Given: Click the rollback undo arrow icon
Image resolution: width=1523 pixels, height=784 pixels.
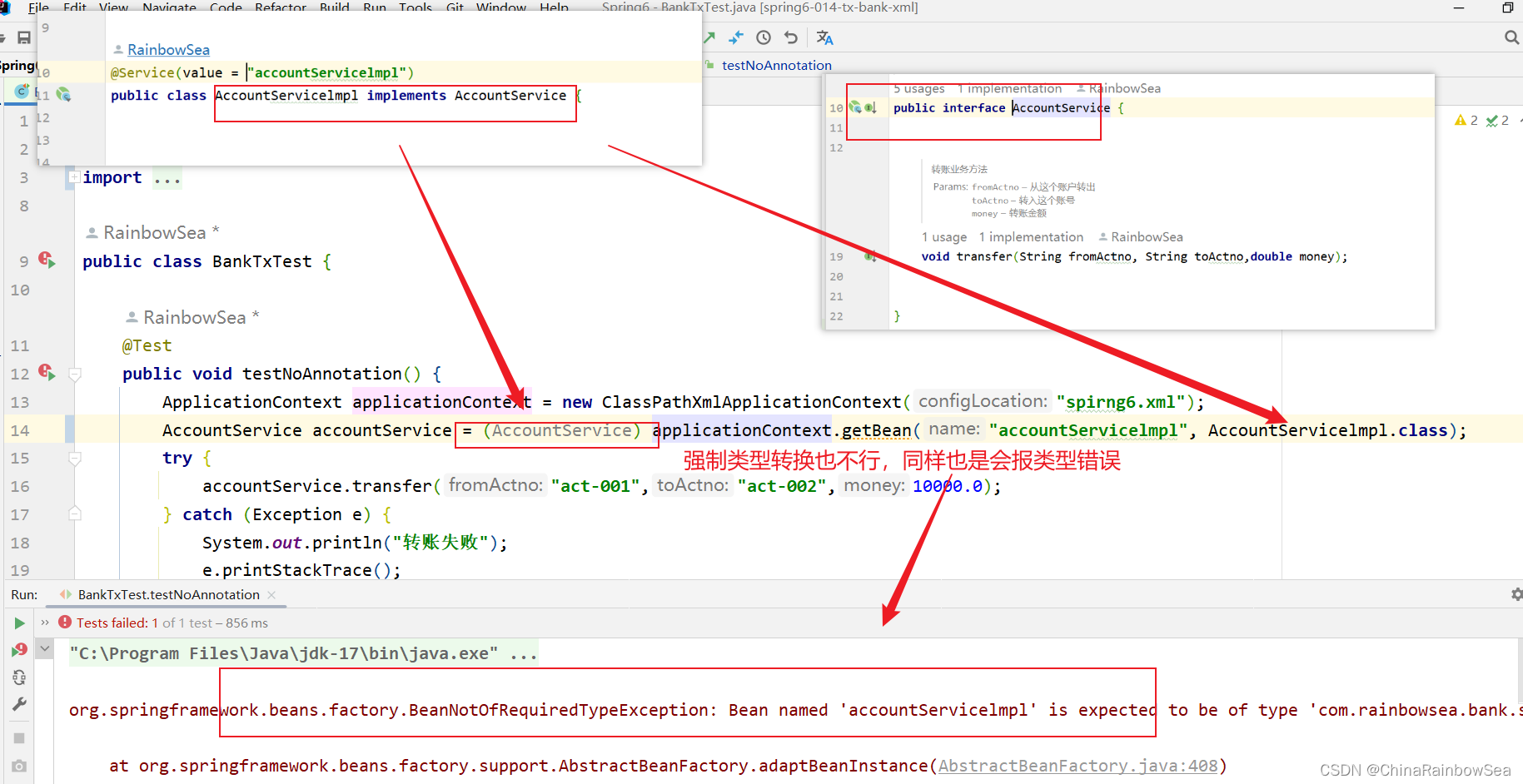Looking at the screenshot, I should click(x=791, y=37).
